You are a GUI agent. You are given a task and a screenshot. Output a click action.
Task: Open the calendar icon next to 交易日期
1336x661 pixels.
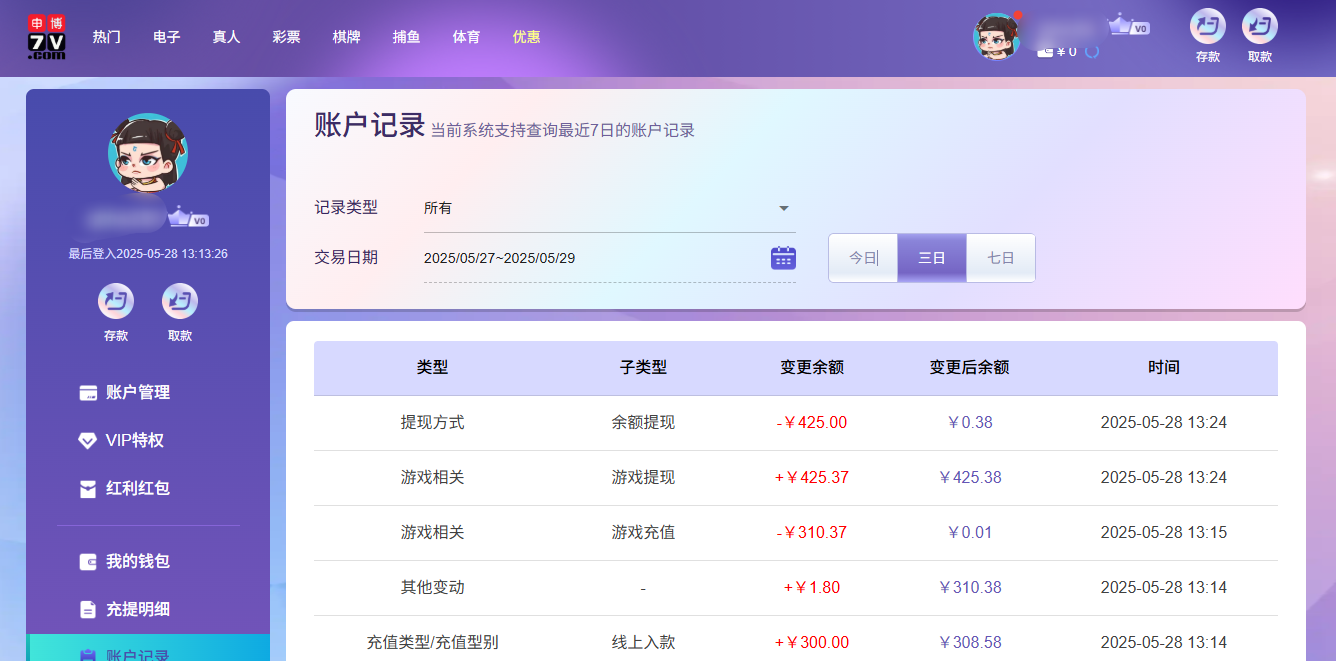783,257
